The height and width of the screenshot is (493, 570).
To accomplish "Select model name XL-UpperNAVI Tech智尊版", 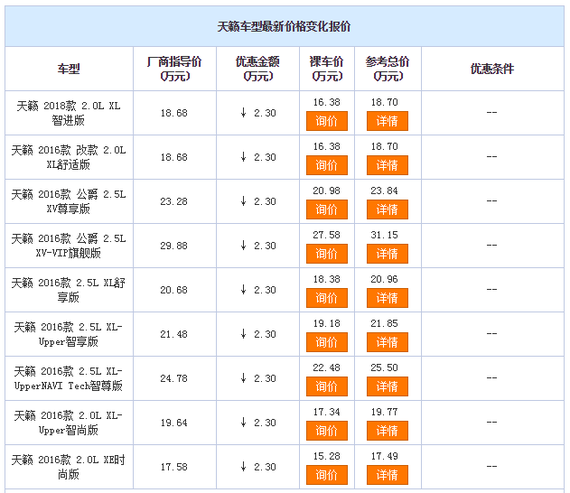I will [68, 378].
